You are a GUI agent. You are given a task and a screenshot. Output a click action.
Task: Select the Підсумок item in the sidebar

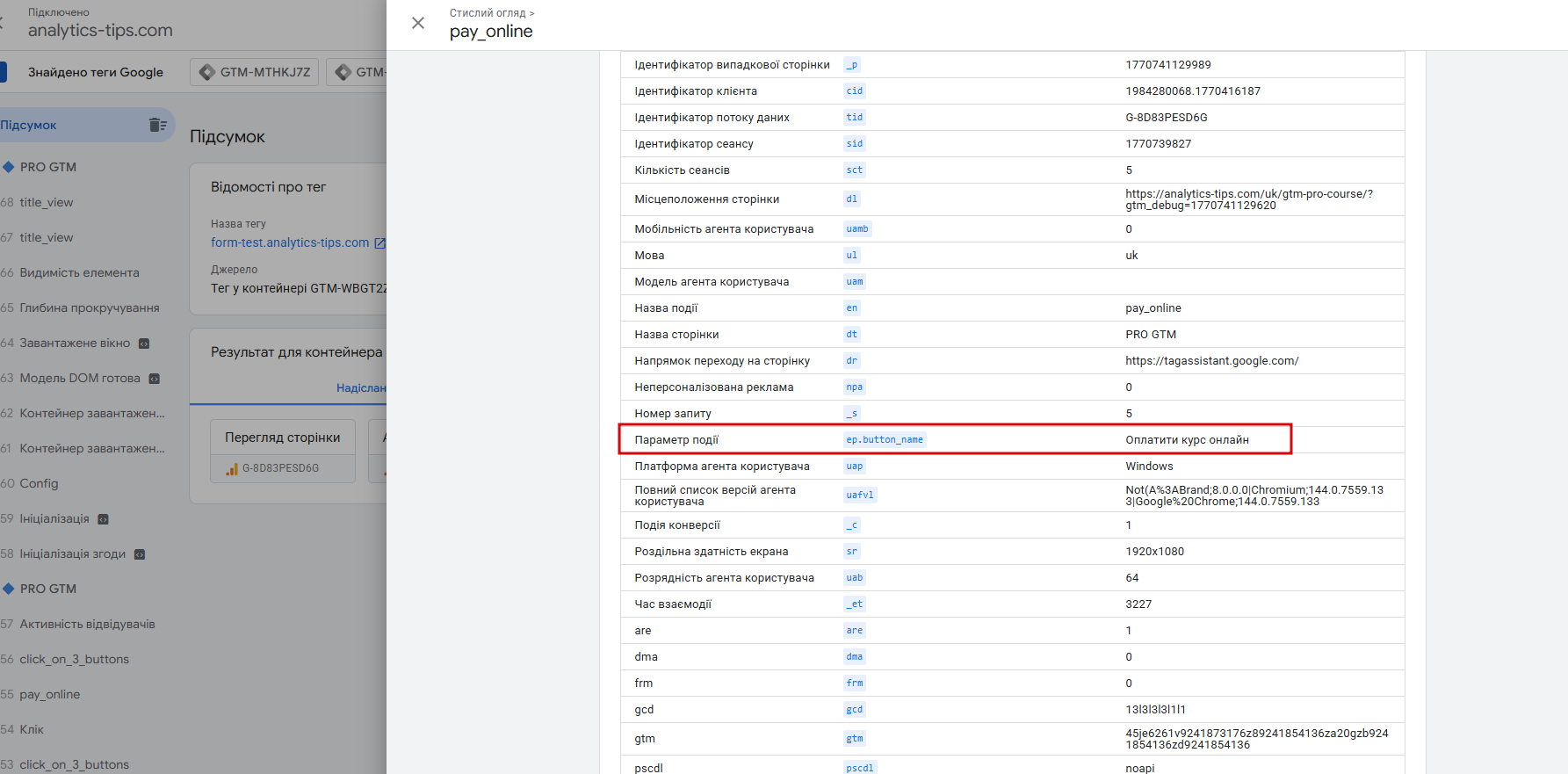pos(29,125)
